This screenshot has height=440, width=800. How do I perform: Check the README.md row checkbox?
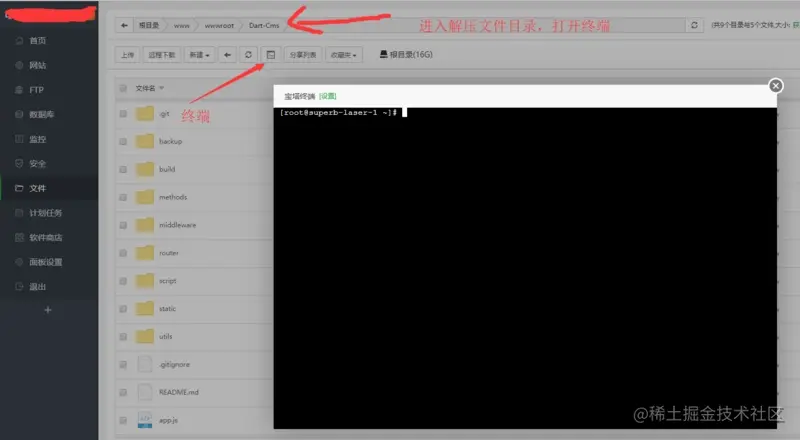123,392
